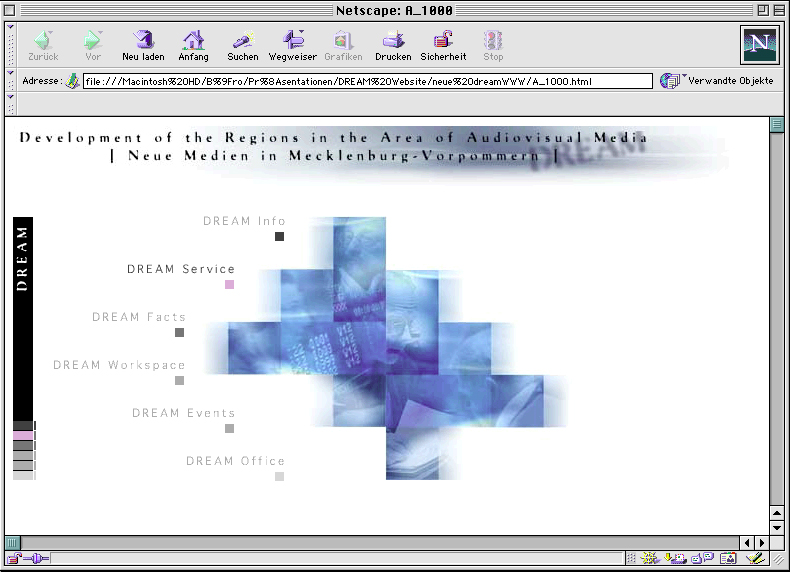Click the Wegweiser guide icon
The height and width of the screenshot is (572, 790).
click(293, 41)
